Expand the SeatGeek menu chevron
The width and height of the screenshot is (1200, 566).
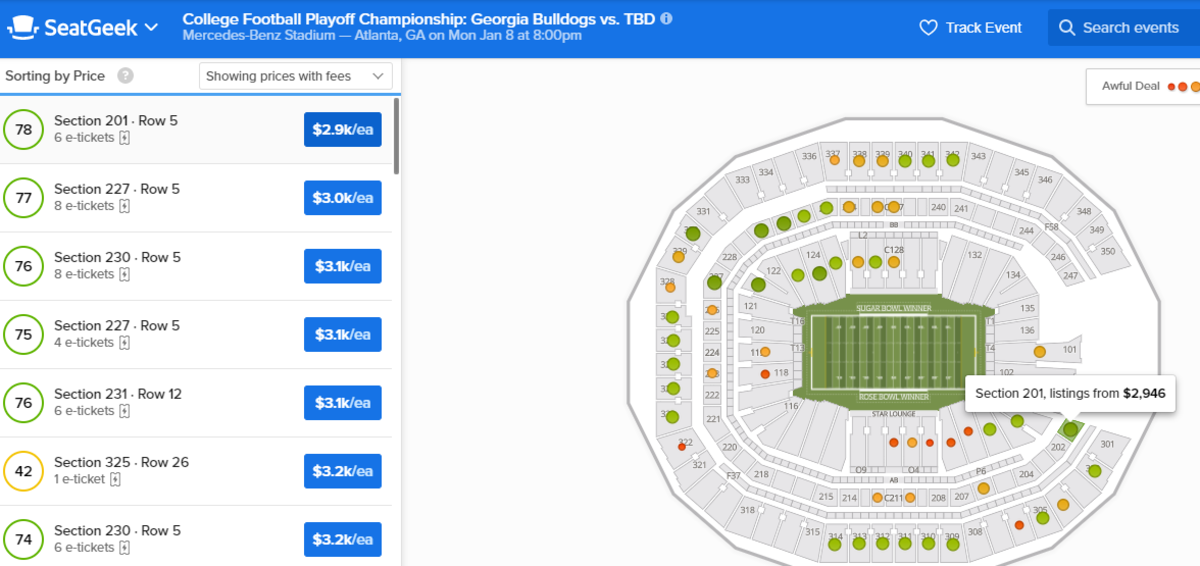(152, 27)
